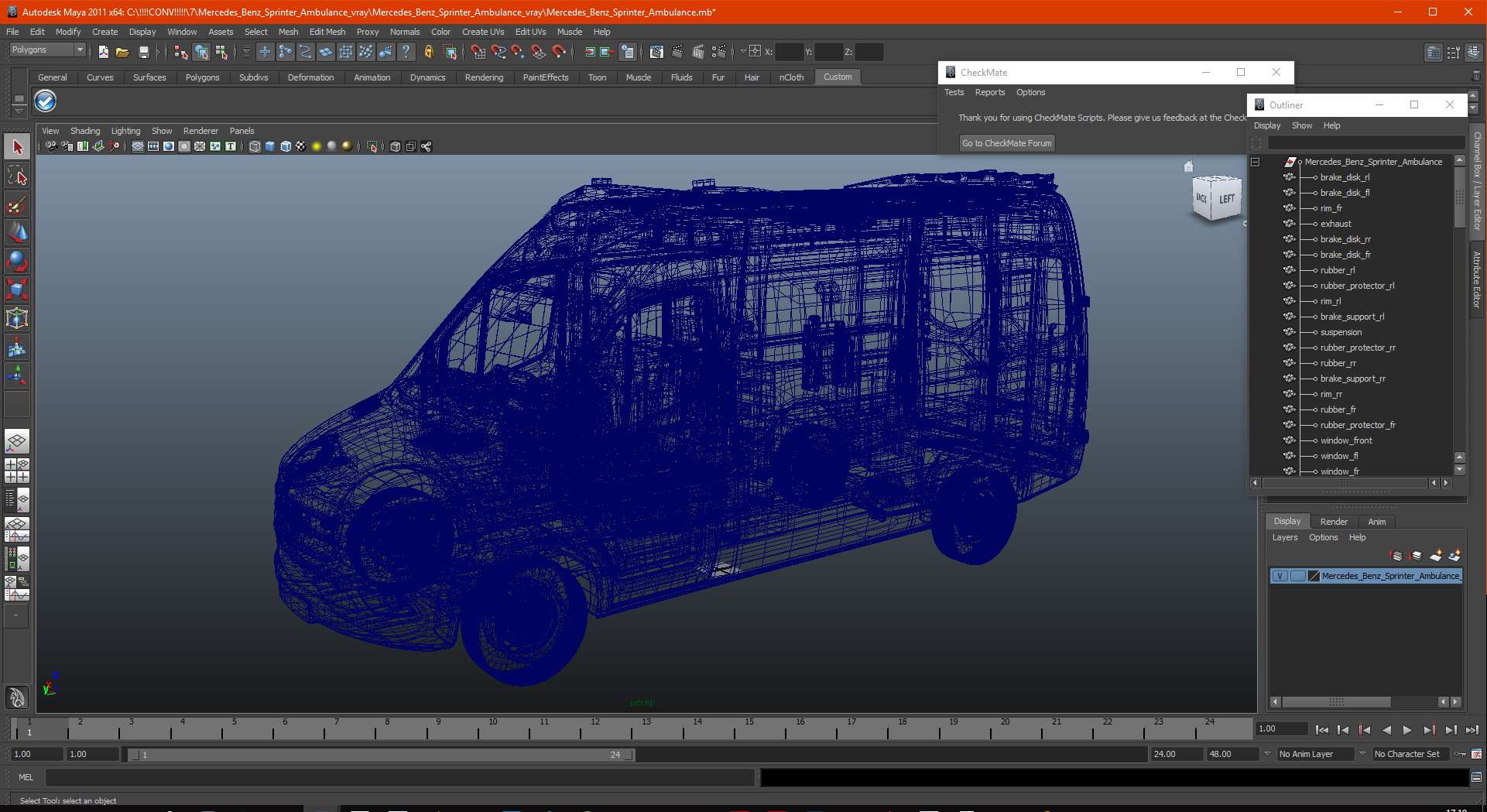Click move layer up icon

coord(1396,556)
